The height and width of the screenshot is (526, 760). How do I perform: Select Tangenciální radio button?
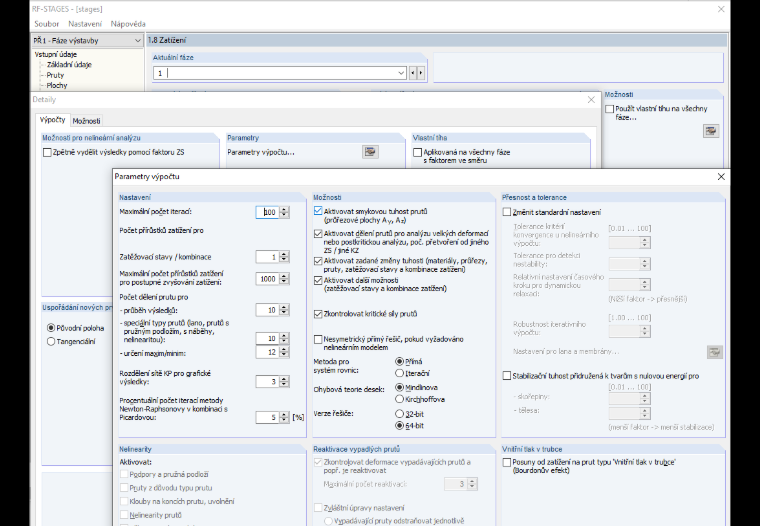(x=51, y=341)
